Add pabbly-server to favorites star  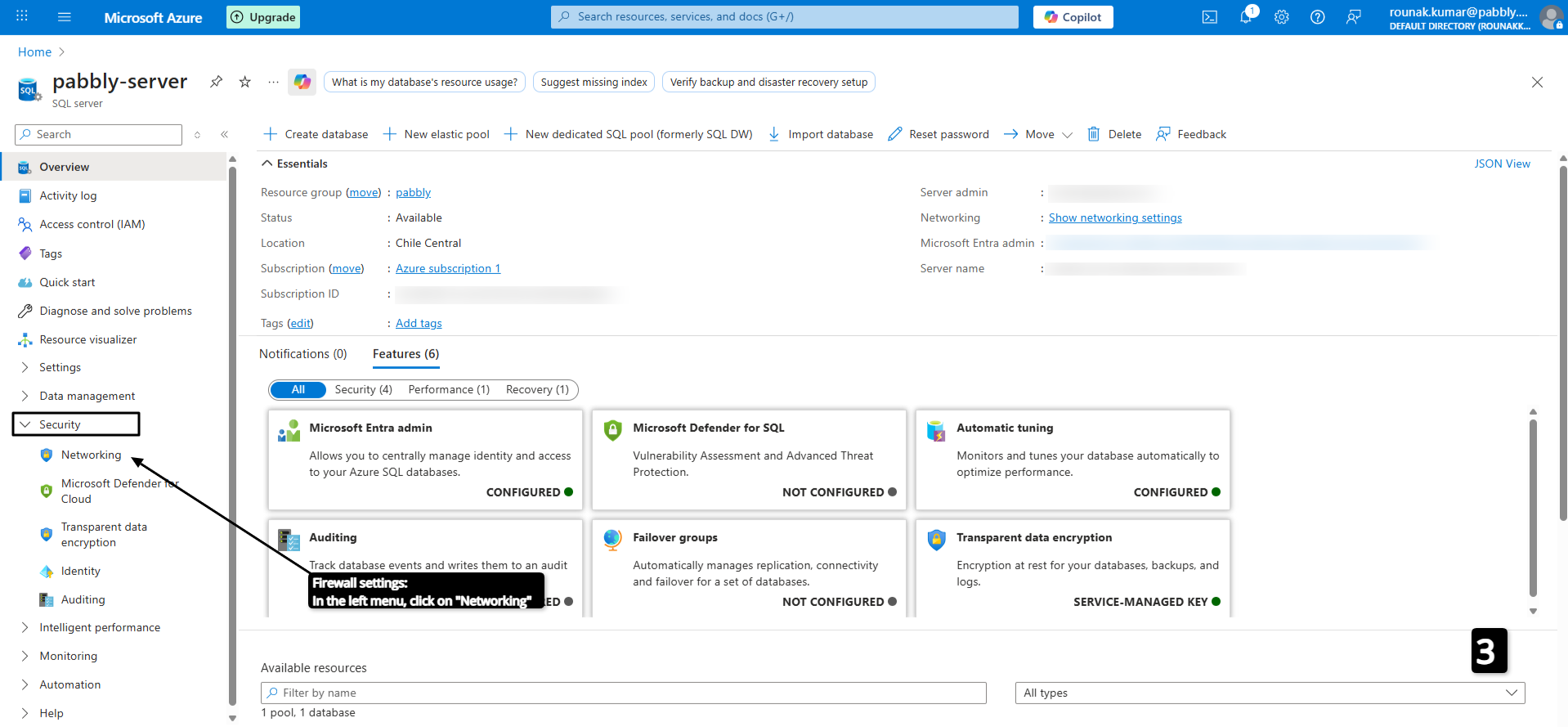pos(244,82)
